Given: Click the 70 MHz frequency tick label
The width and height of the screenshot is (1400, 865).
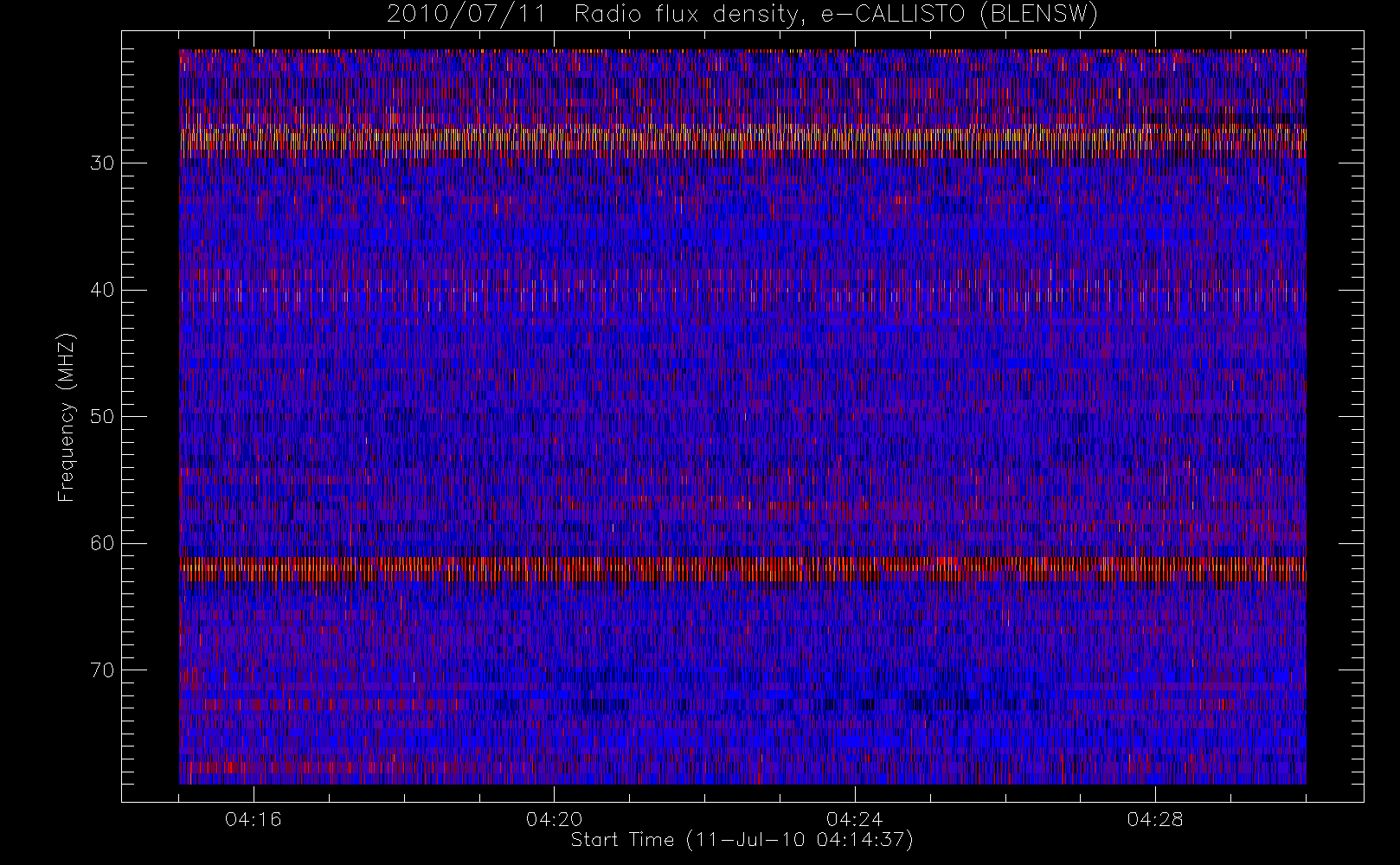Looking at the screenshot, I should 102,670.
